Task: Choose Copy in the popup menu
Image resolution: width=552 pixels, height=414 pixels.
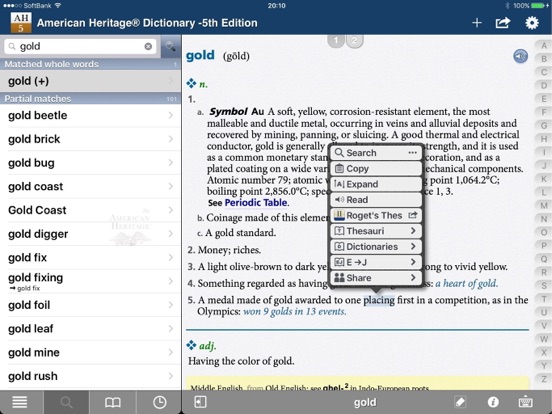Action: [x=376, y=169]
